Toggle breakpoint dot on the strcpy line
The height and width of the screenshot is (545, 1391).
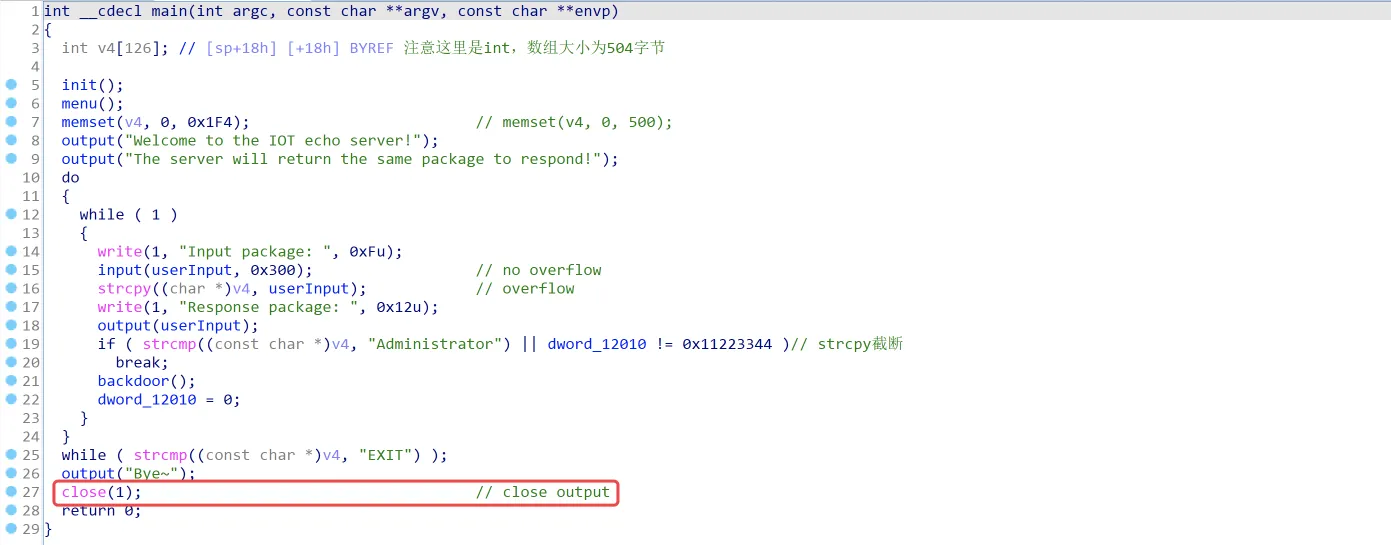coord(12,288)
